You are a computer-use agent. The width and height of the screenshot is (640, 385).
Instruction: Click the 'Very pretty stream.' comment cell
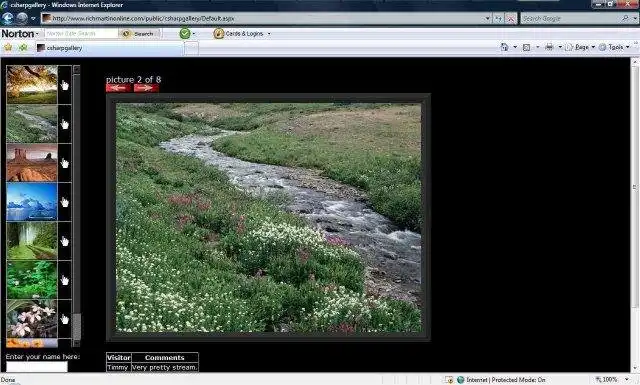164,367
